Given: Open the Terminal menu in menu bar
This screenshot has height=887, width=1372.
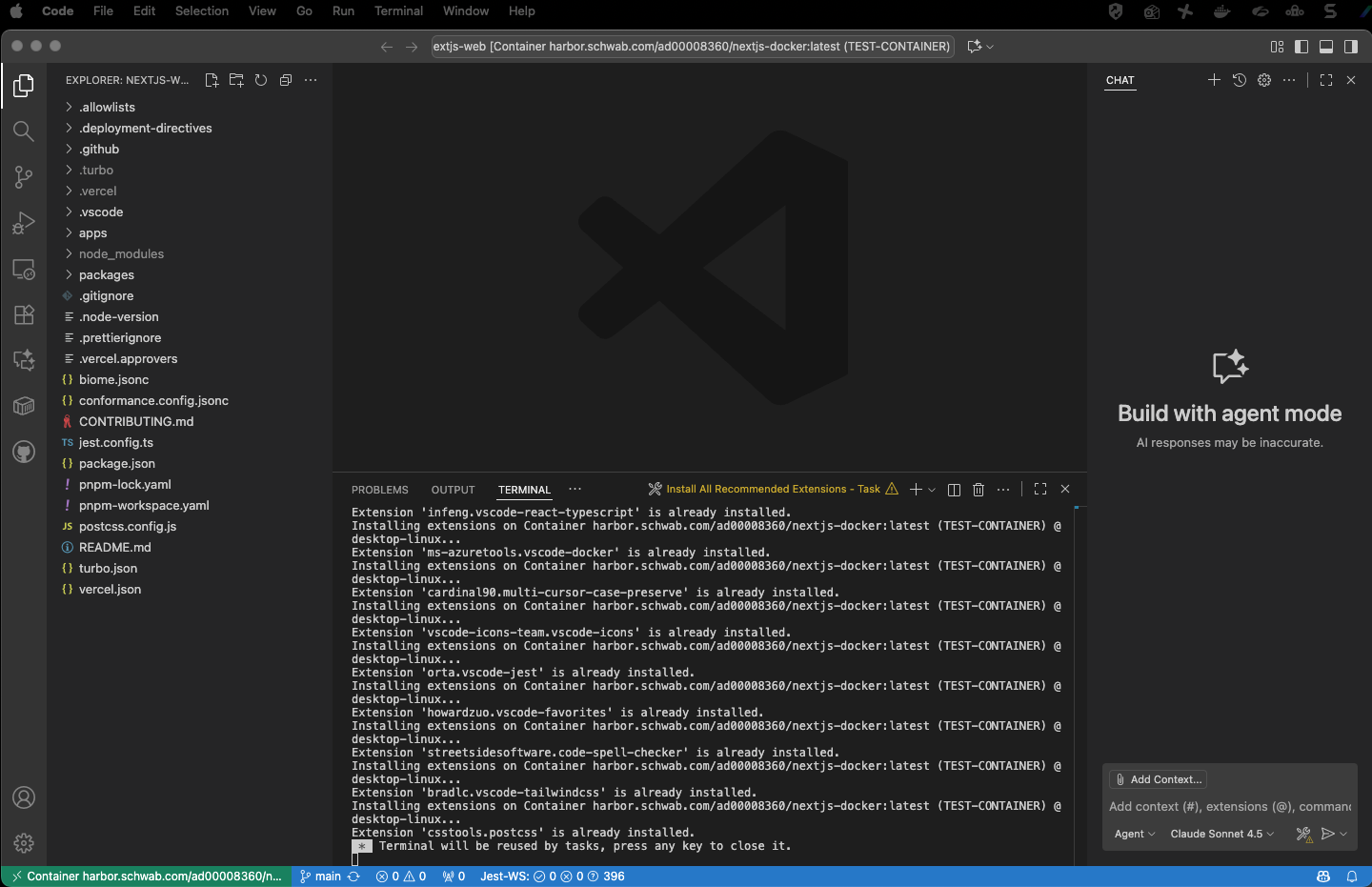Looking at the screenshot, I should (x=398, y=10).
